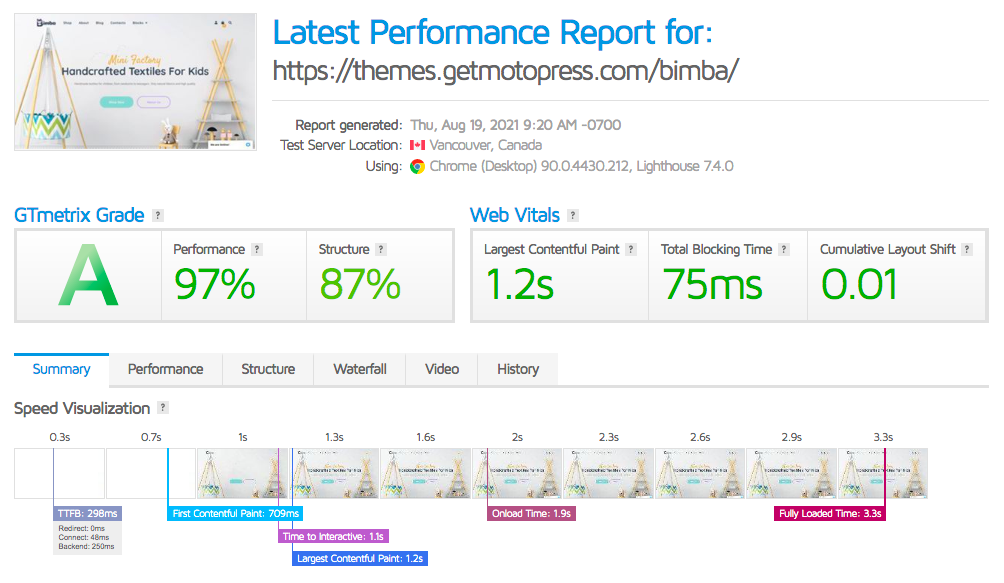Open the Structure tab
Image resolution: width=1004 pixels, height=583 pixels.
point(268,369)
